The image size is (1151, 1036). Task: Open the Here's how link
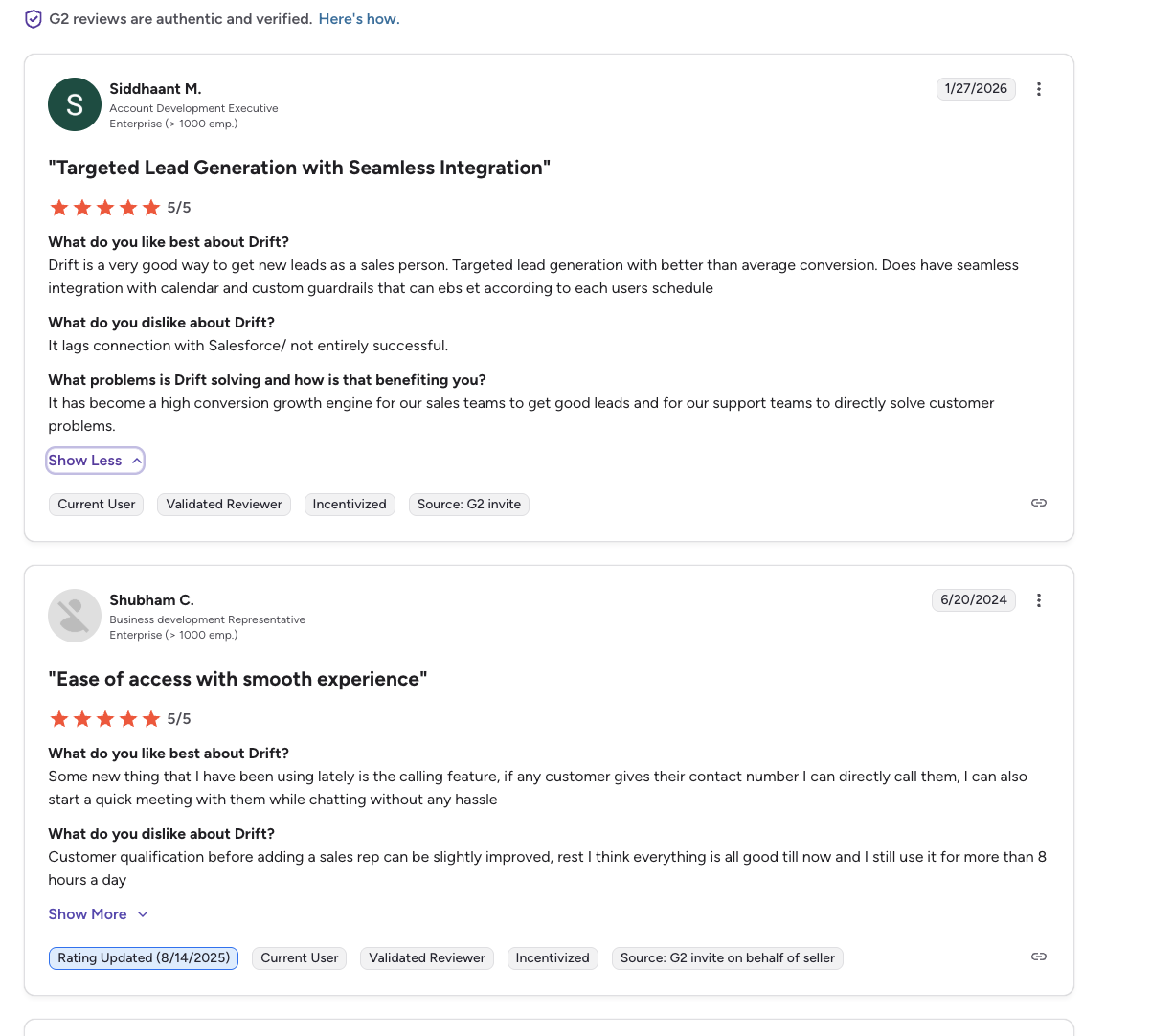[358, 18]
